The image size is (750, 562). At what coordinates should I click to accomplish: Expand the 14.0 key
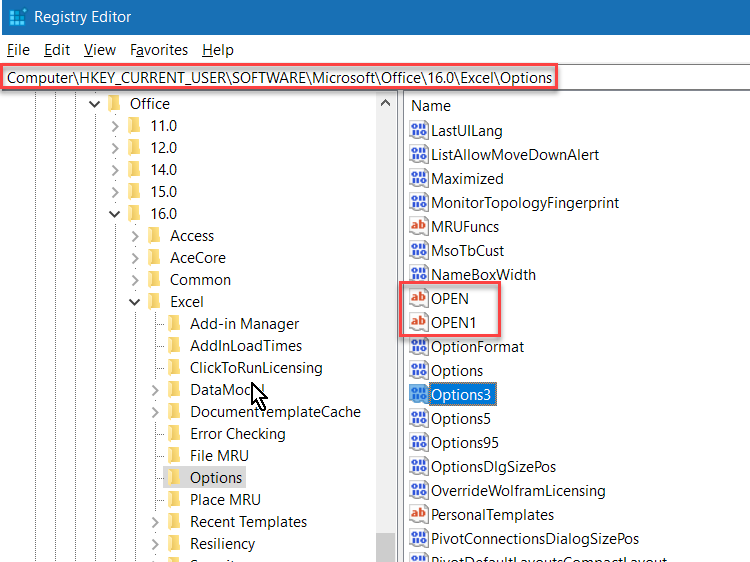tap(115, 170)
